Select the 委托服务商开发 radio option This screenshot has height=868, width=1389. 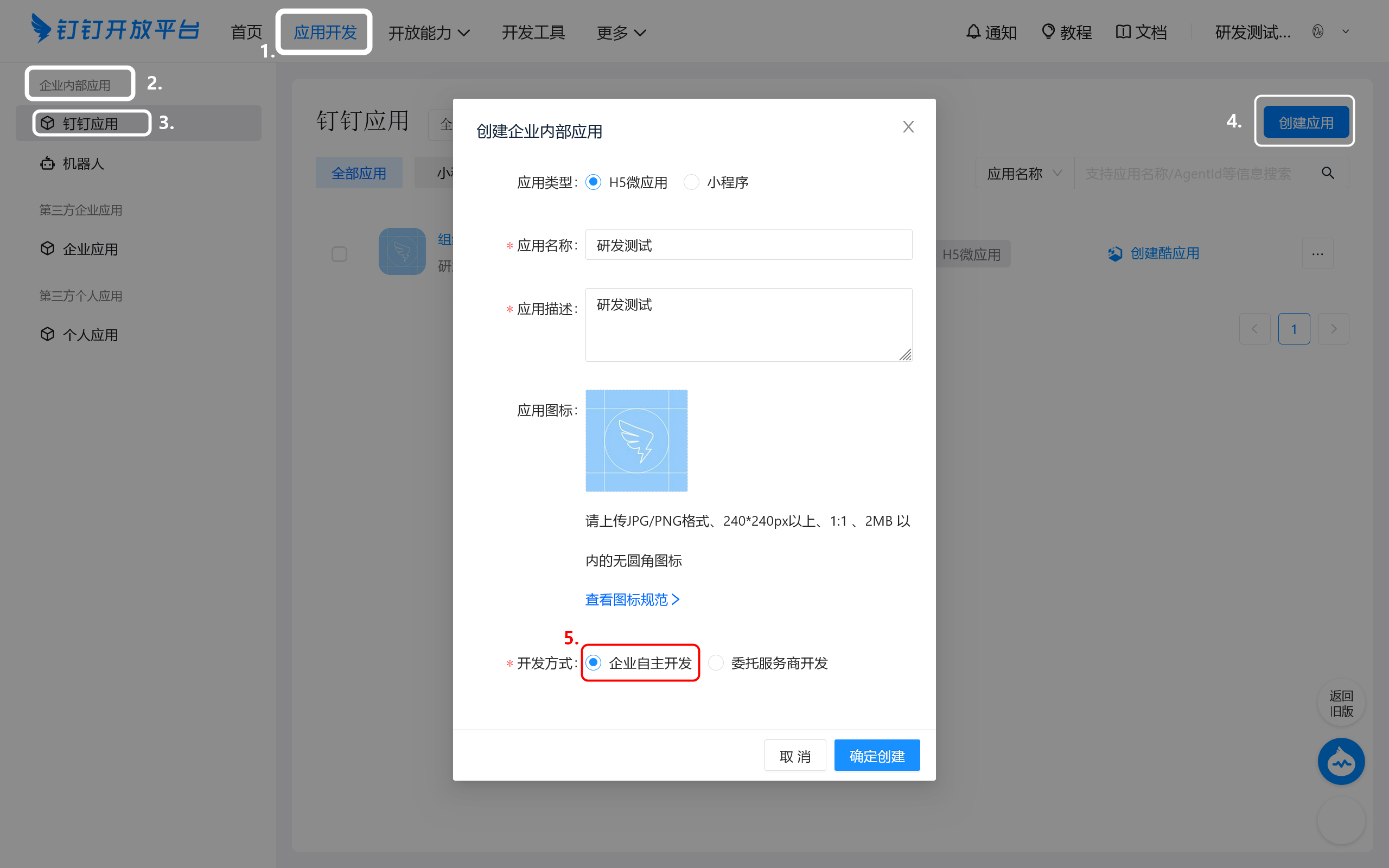(x=716, y=662)
